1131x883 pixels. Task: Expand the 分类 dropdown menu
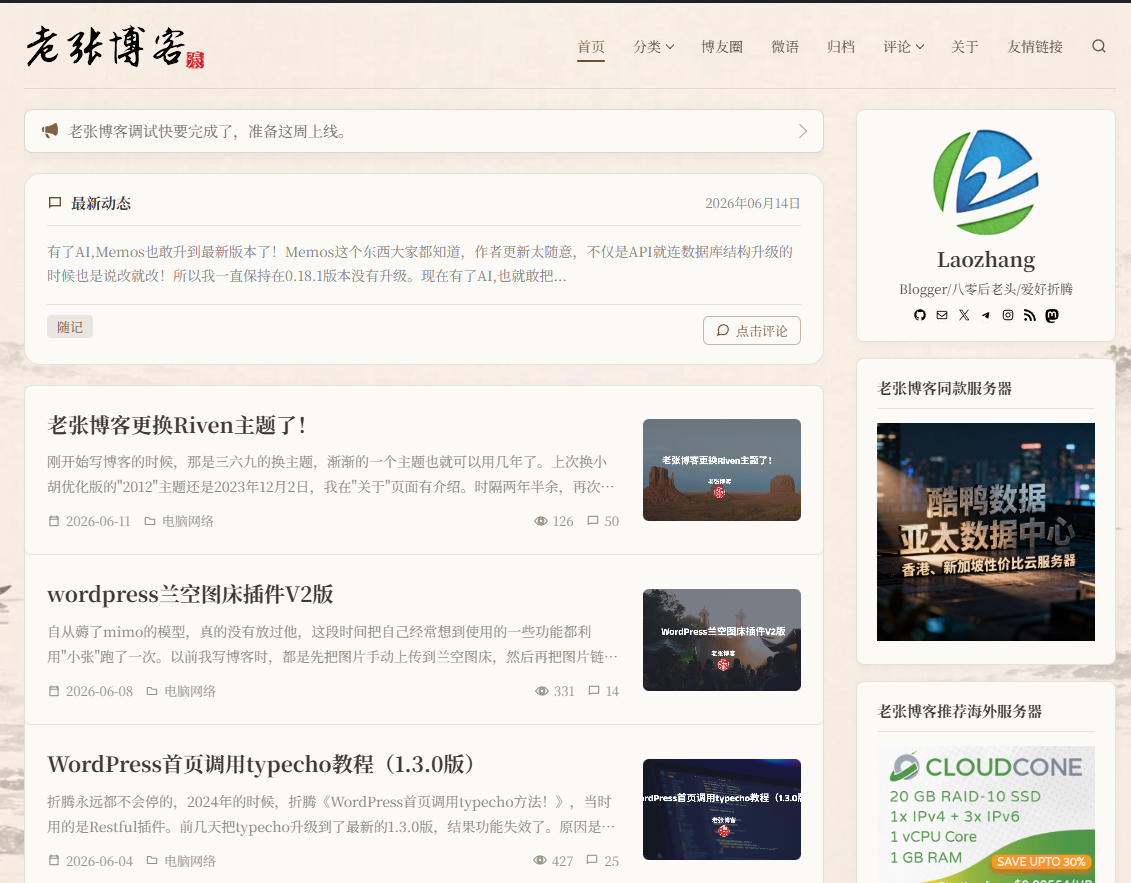click(653, 47)
